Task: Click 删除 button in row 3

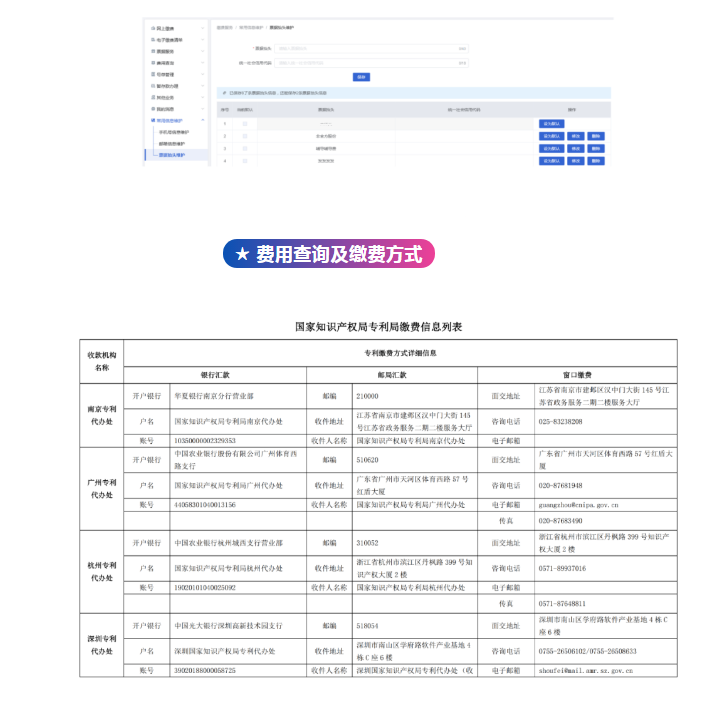Action: tap(596, 149)
